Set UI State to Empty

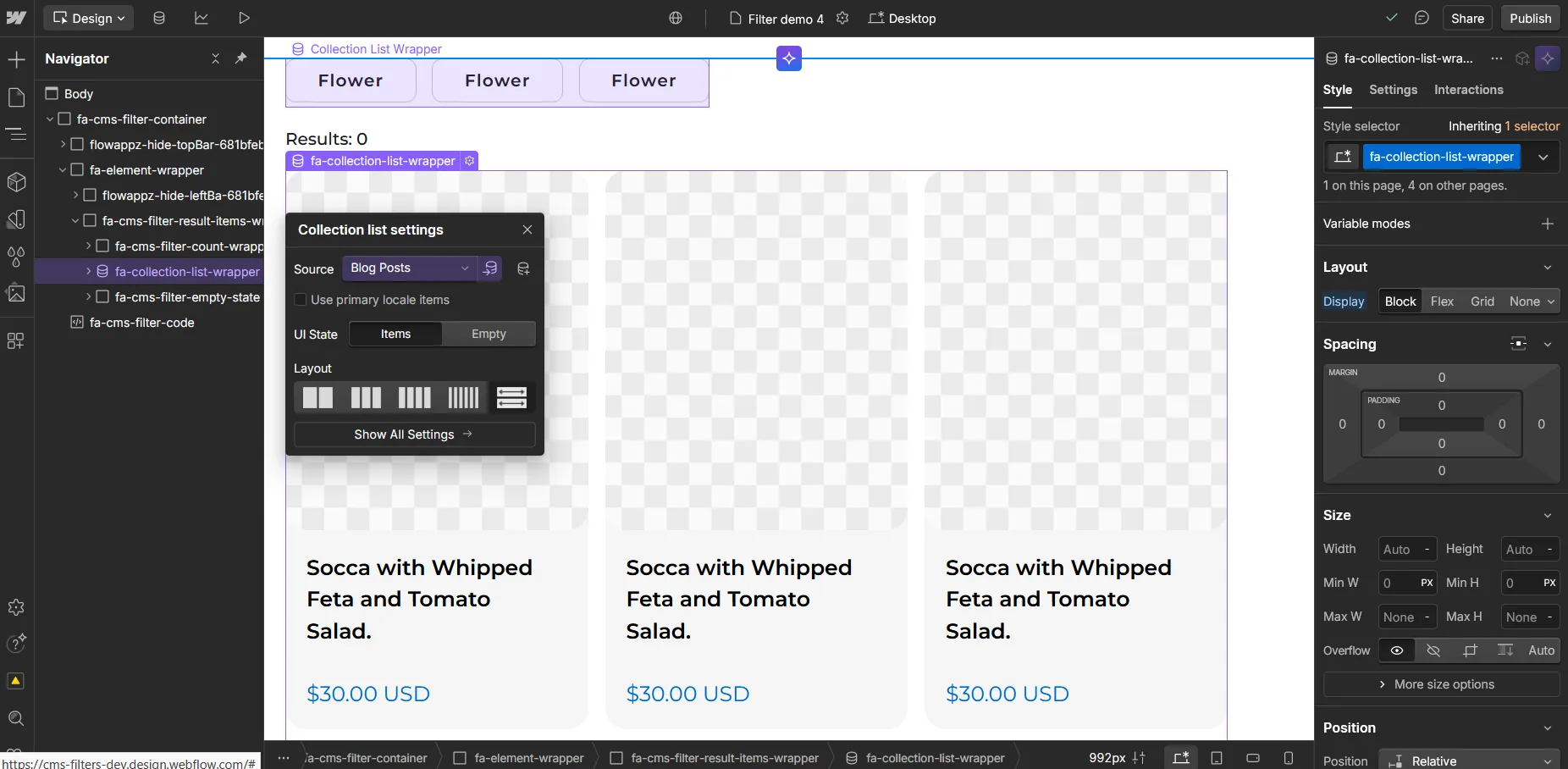pyautogui.click(x=489, y=334)
